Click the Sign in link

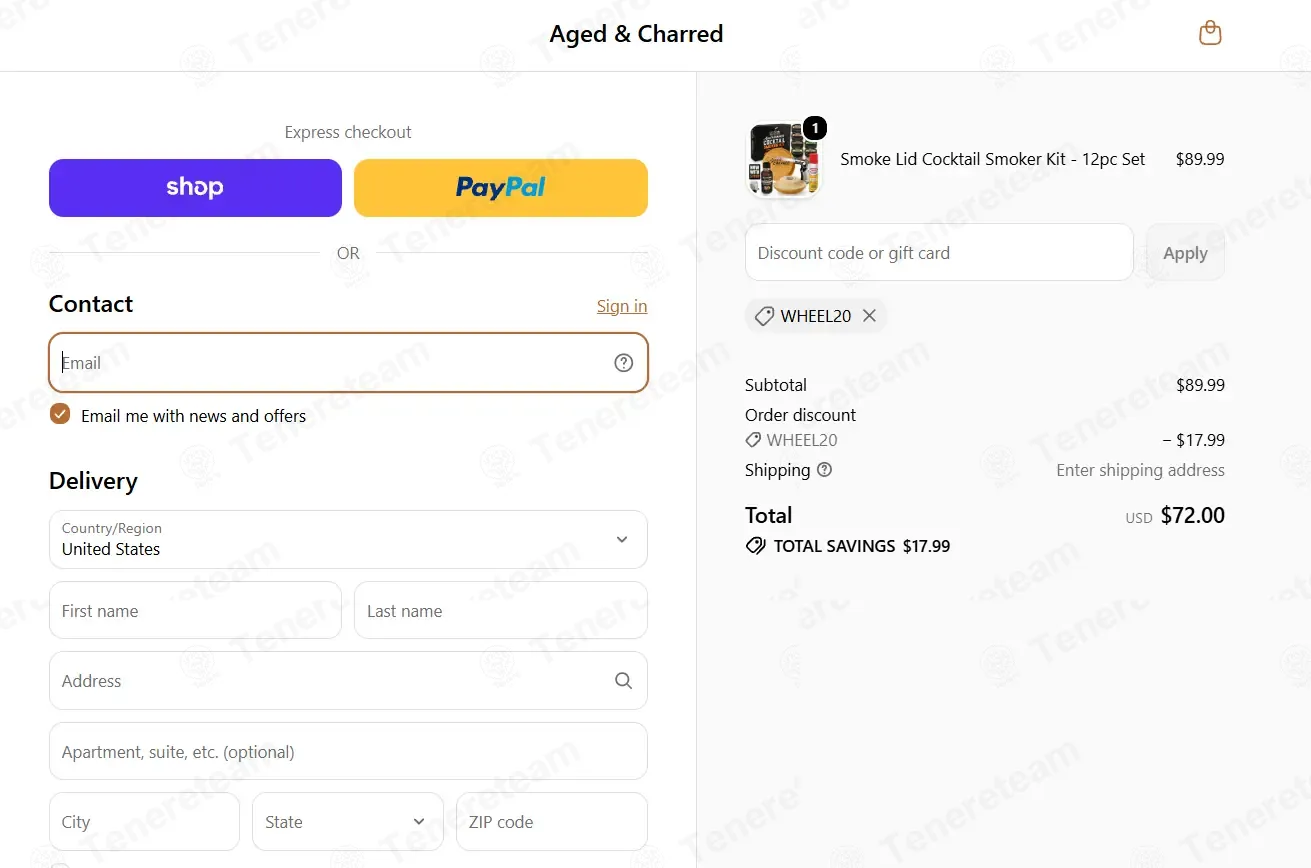pos(622,306)
